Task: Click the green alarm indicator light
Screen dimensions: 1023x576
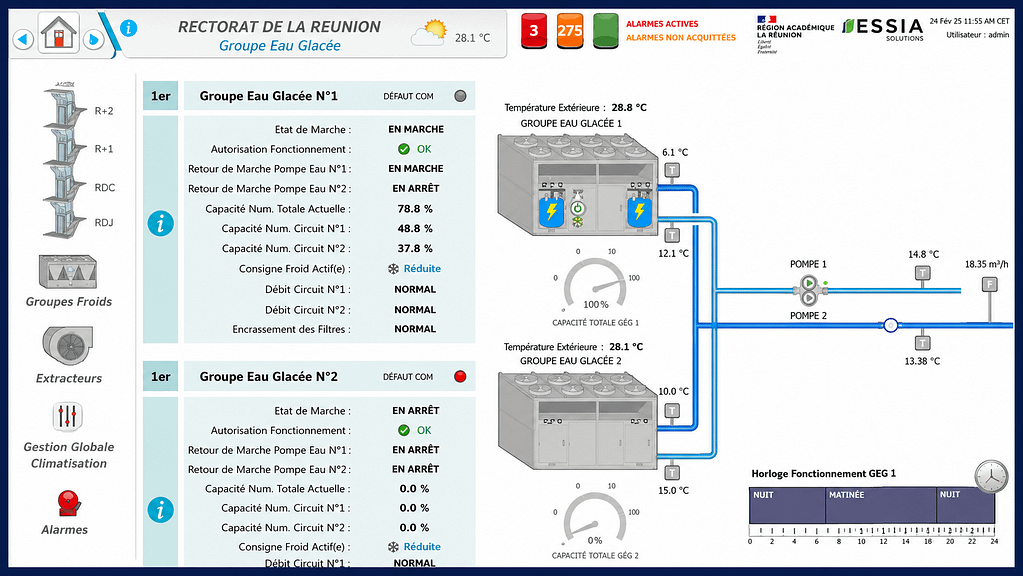Action: coord(605,31)
